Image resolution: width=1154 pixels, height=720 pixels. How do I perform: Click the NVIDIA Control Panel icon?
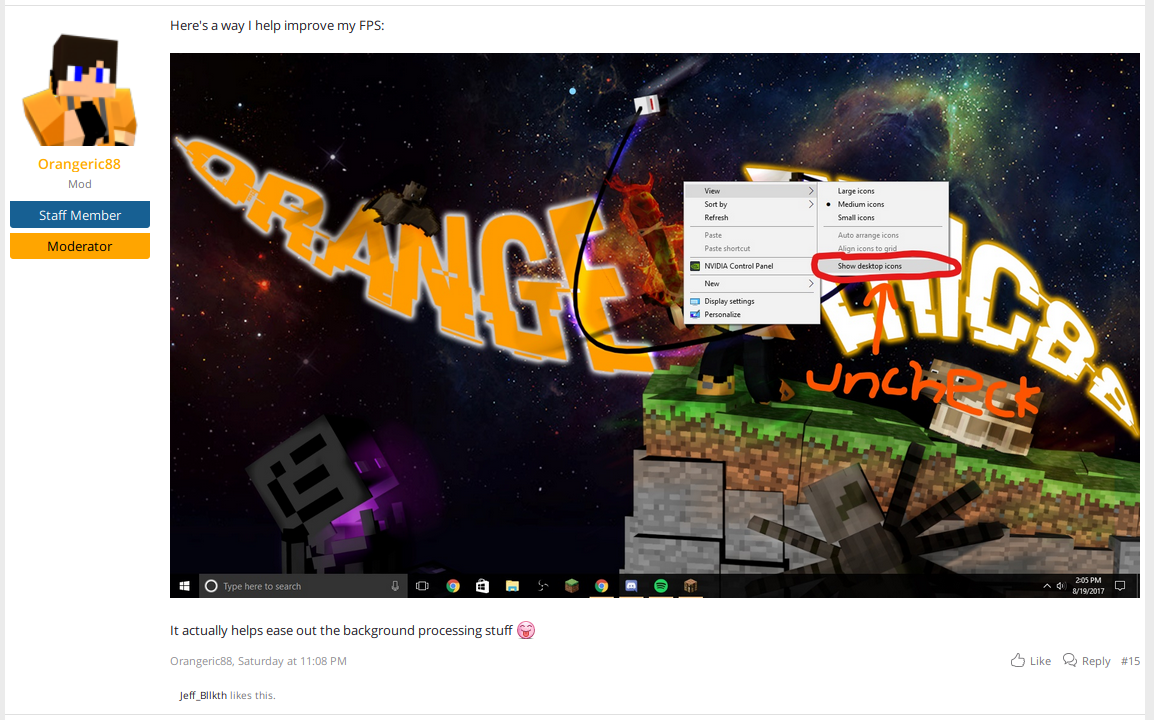695,266
